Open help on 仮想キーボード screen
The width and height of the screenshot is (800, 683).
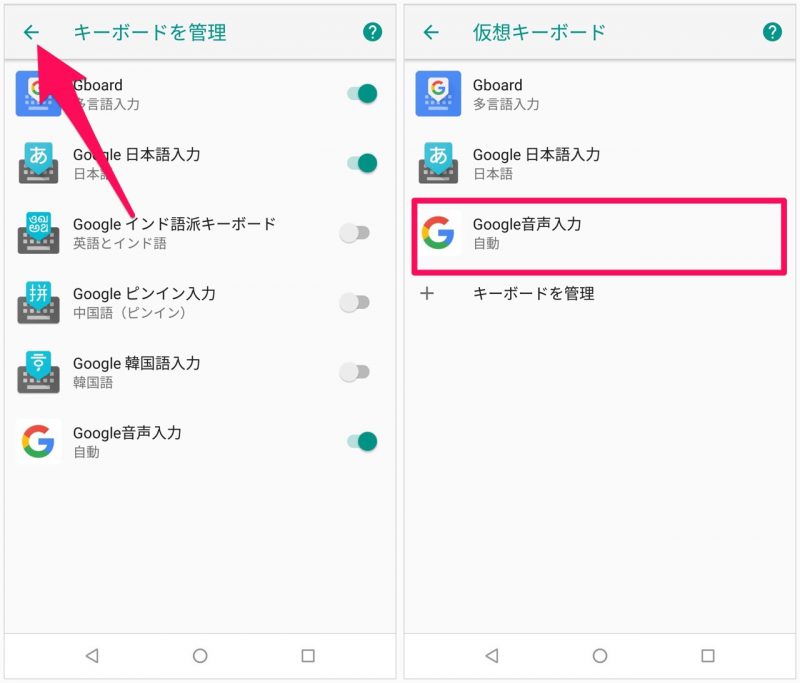772,32
